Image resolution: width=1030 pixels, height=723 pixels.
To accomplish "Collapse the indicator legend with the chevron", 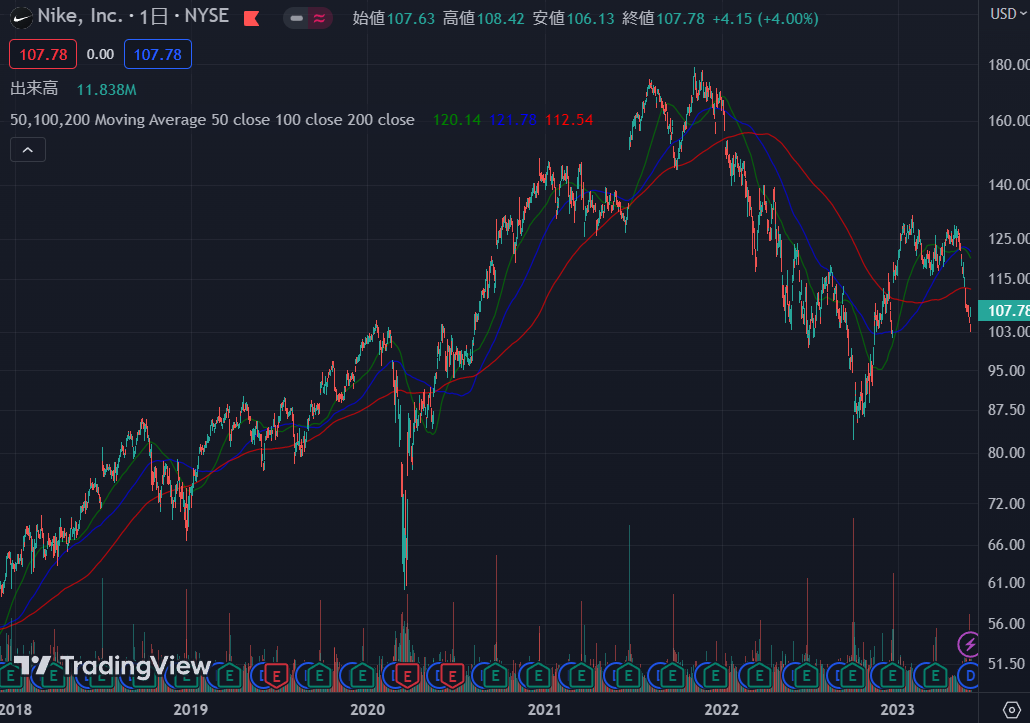I will [28, 150].
